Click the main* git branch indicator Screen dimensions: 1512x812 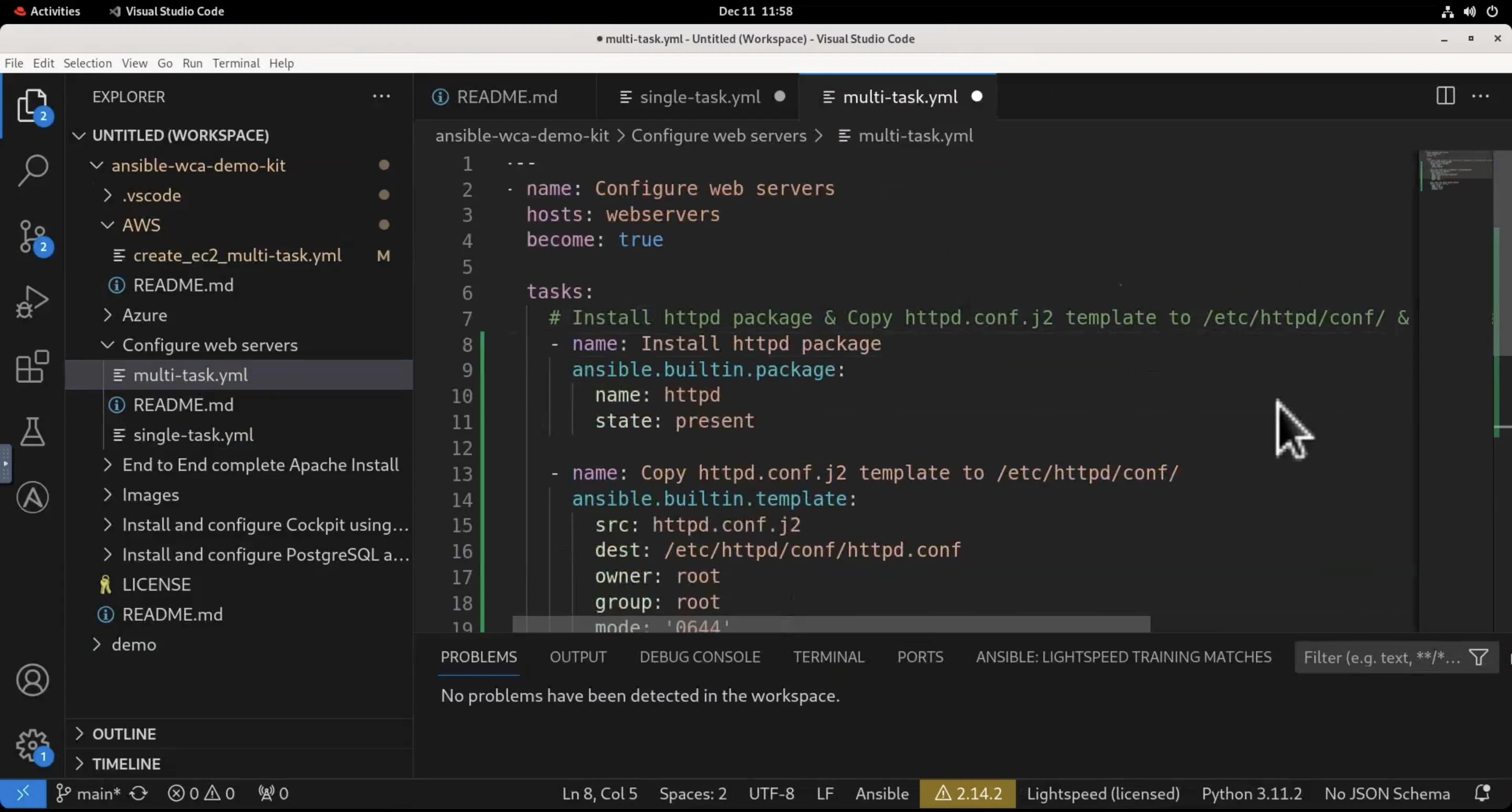point(88,794)
